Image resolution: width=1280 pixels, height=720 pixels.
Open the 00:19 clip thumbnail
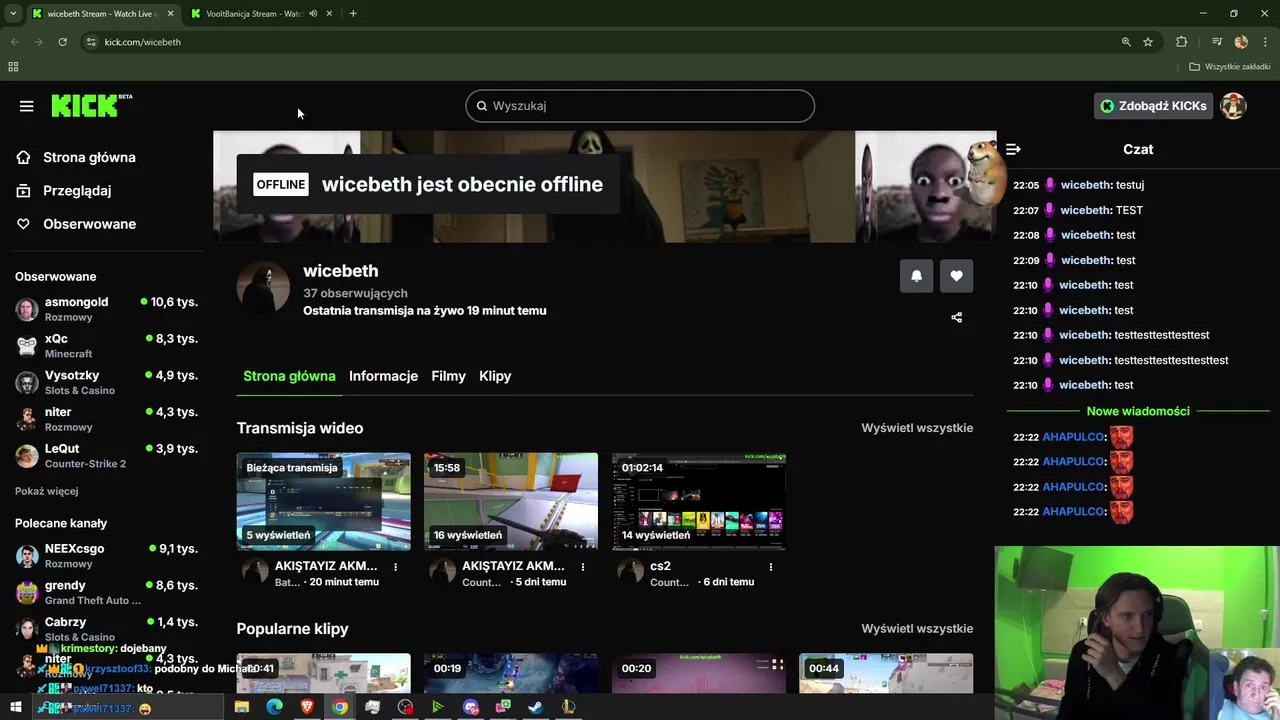click(x=511, y=673)
